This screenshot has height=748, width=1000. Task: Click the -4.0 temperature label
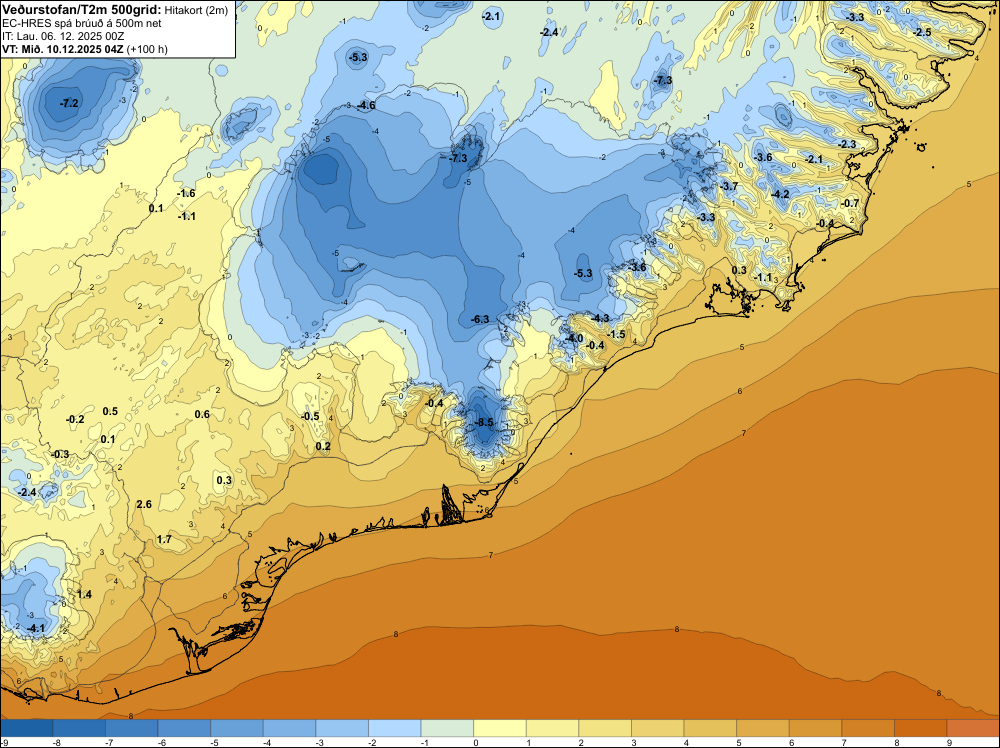[574, 338]
